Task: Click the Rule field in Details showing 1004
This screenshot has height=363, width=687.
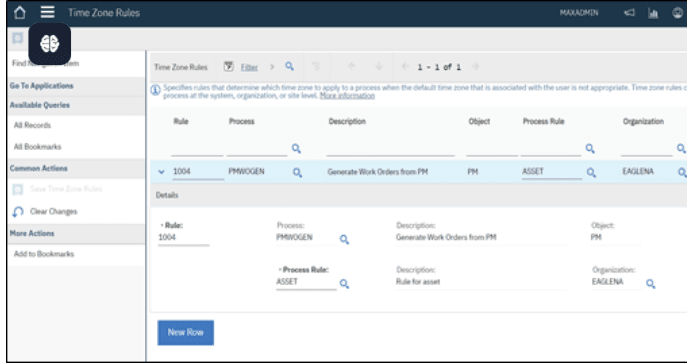Action: coord(184,238)
